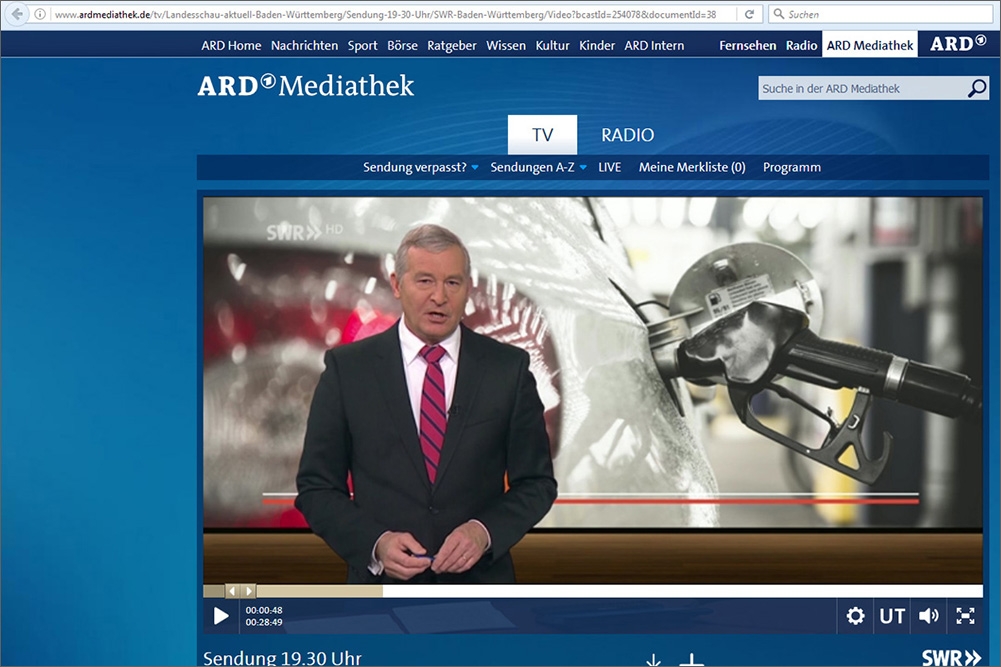1001x667 pixels.
Task: Open the Börse section
Action: pyautogui.click(x=402, y=45)
